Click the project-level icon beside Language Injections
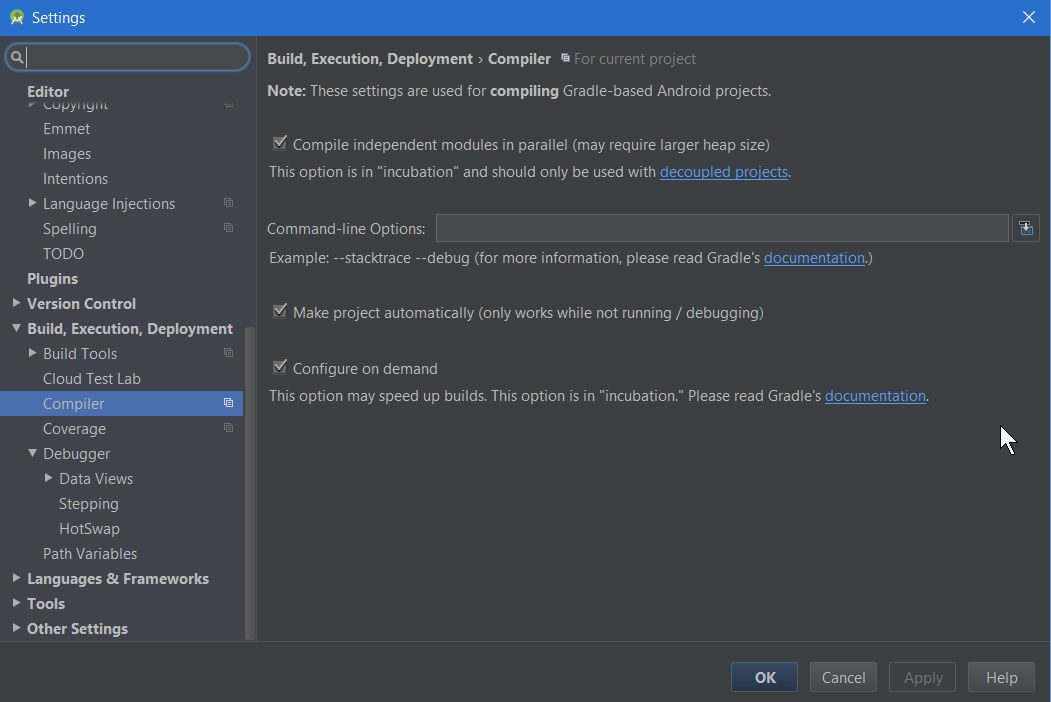The height and width of the screenshot is (702, 1051). (x=229, y=203)
